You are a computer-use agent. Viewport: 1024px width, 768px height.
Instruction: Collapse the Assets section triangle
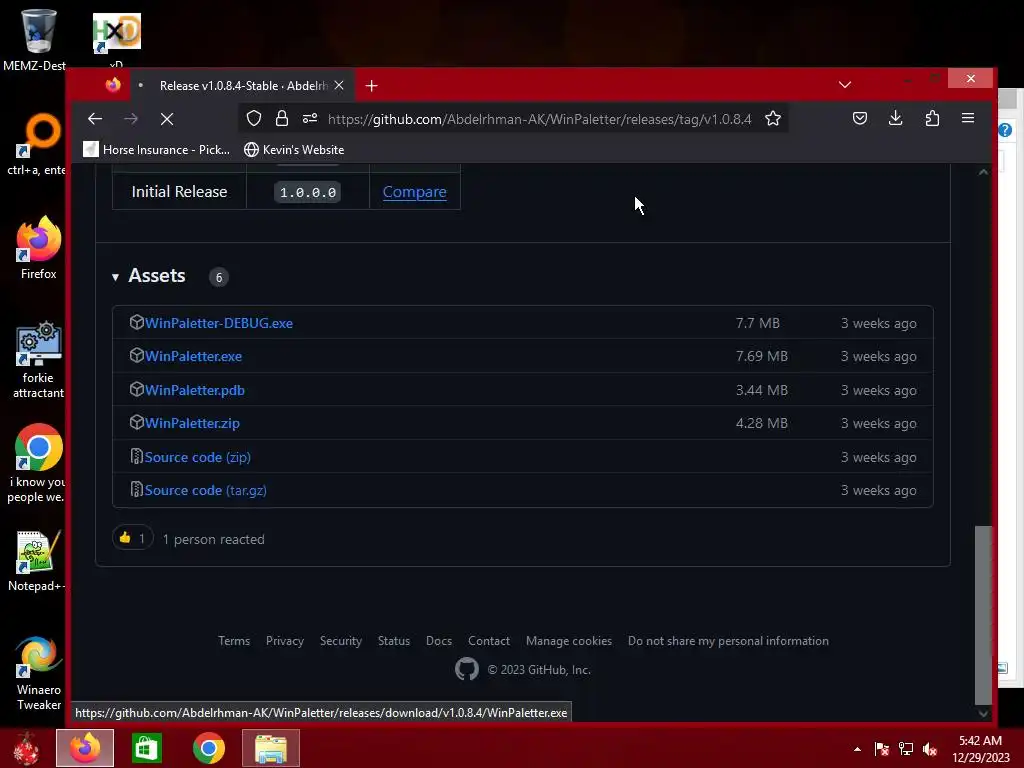(115, 277)
